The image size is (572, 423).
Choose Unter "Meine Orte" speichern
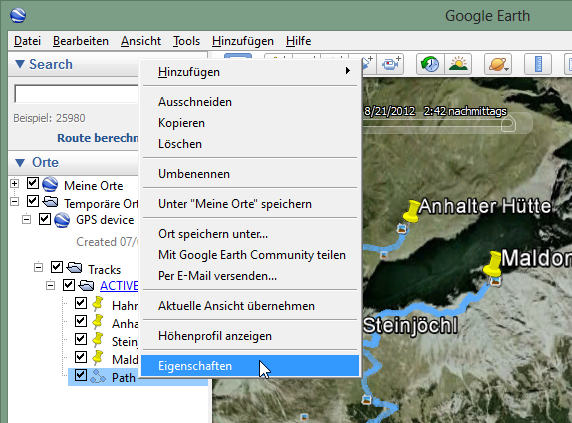click(250, 204)
